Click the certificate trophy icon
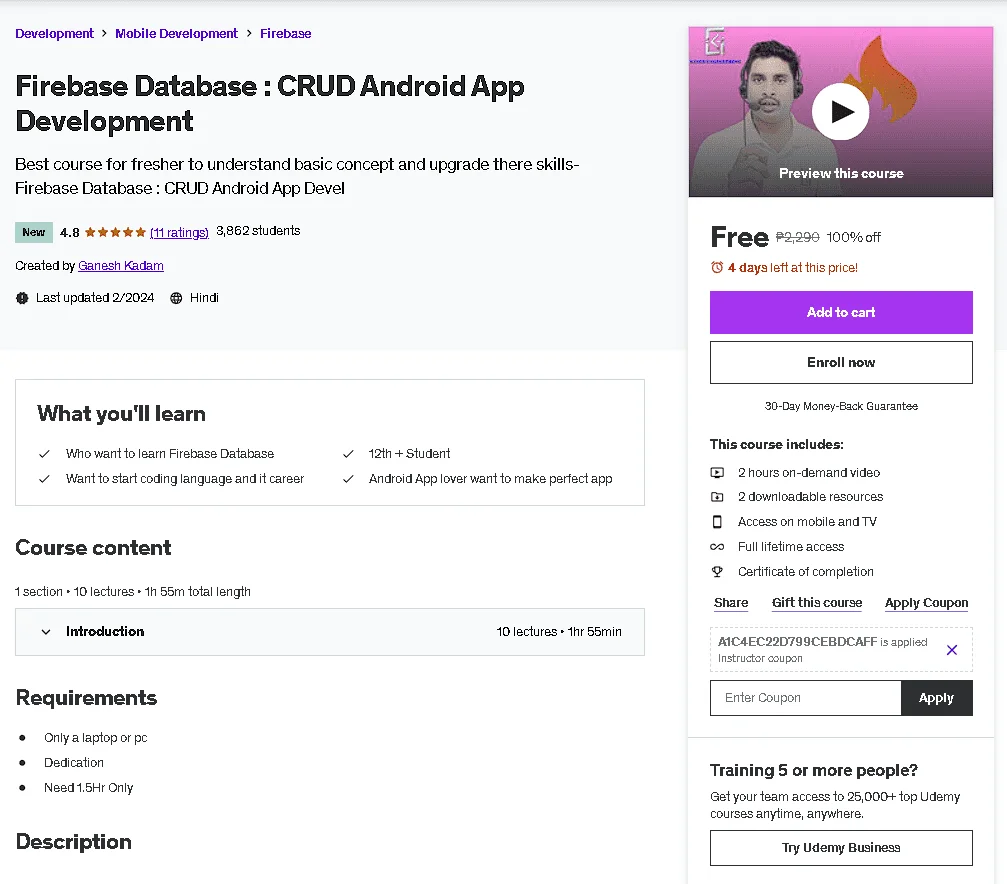The width and height of the screenshot is (1007, 884). tap(717, 571)
